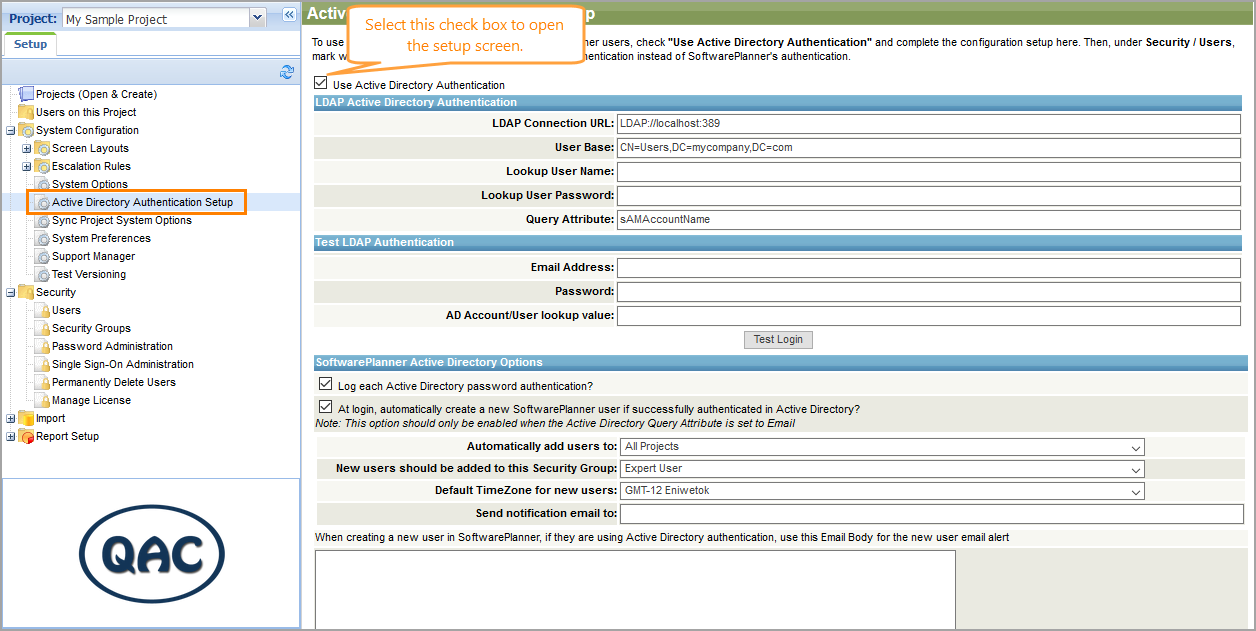Click the System Options gear icon

point(42,184)
